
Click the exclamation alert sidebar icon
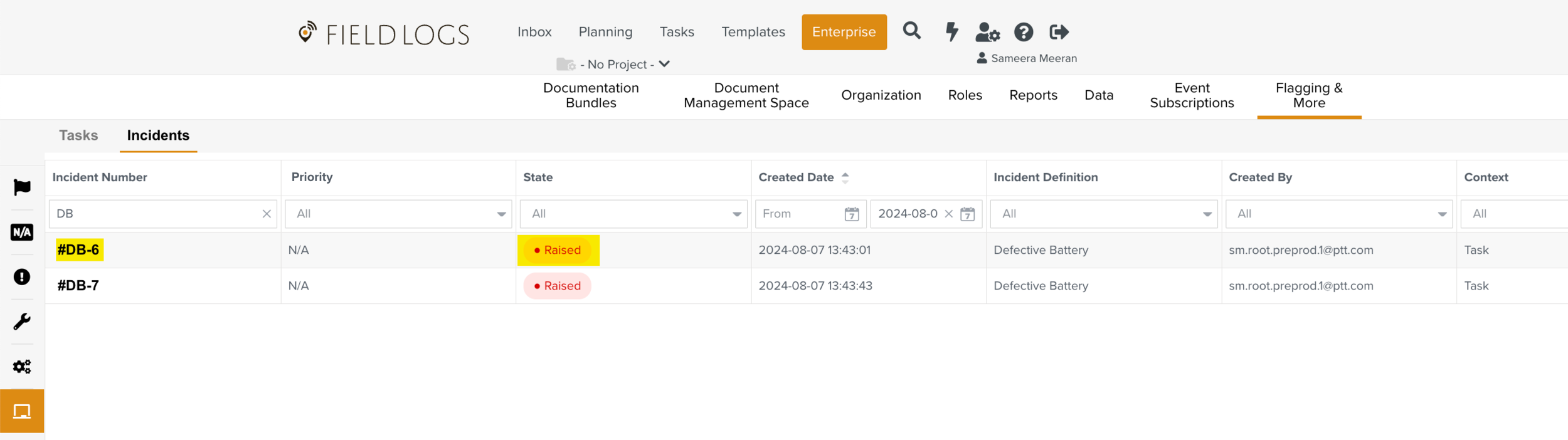coord(22,277)
